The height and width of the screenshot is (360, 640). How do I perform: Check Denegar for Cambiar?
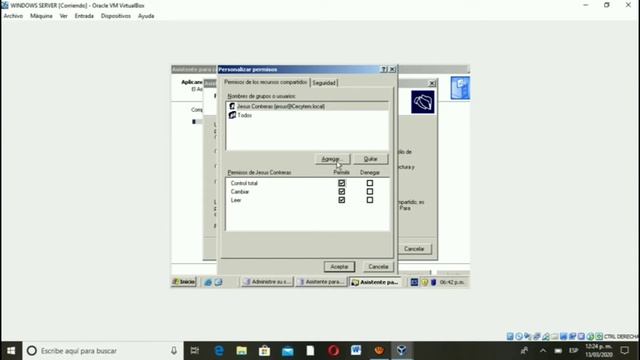(370, 191)
